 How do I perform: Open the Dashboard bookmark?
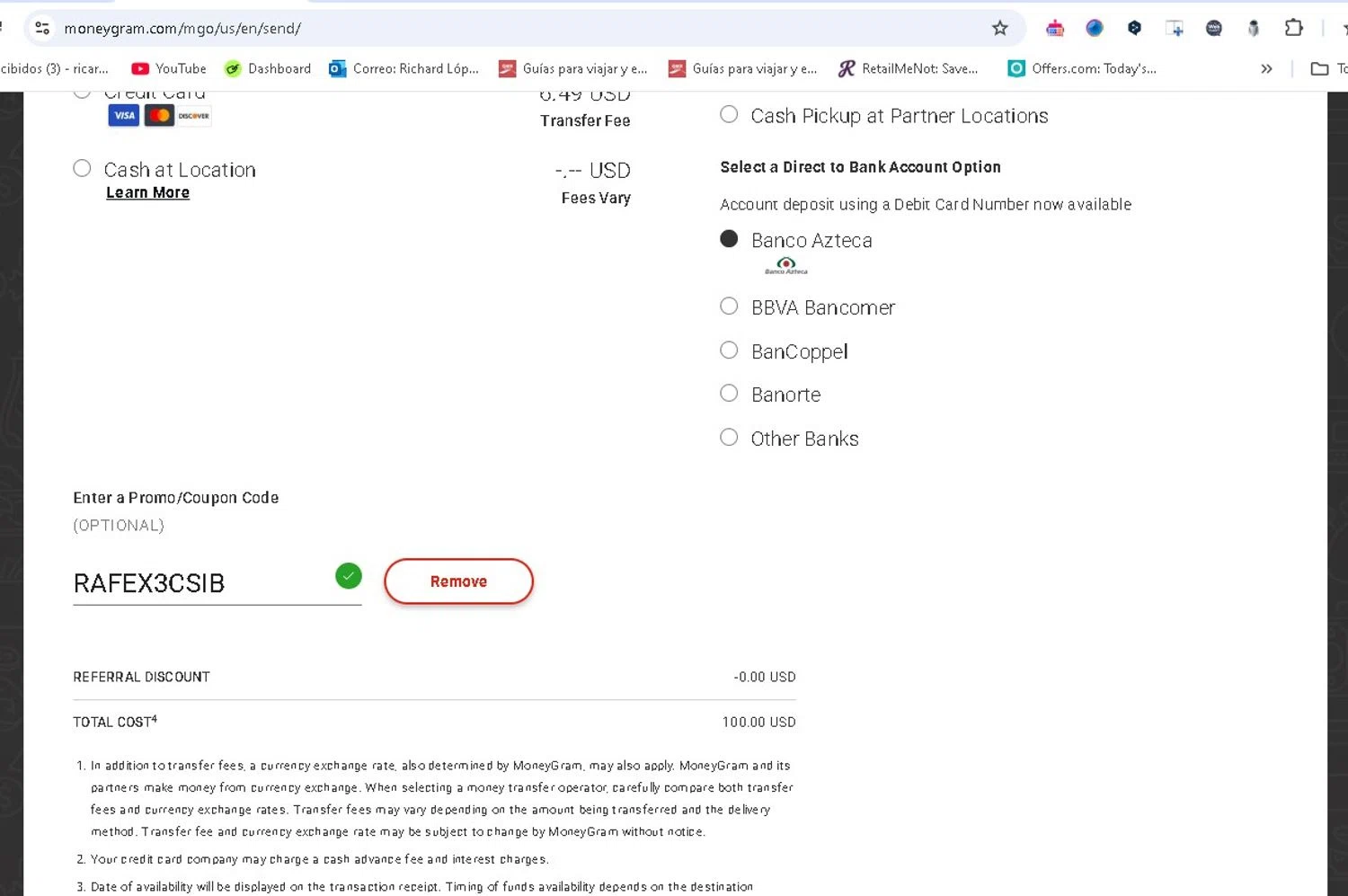point(268,68)
